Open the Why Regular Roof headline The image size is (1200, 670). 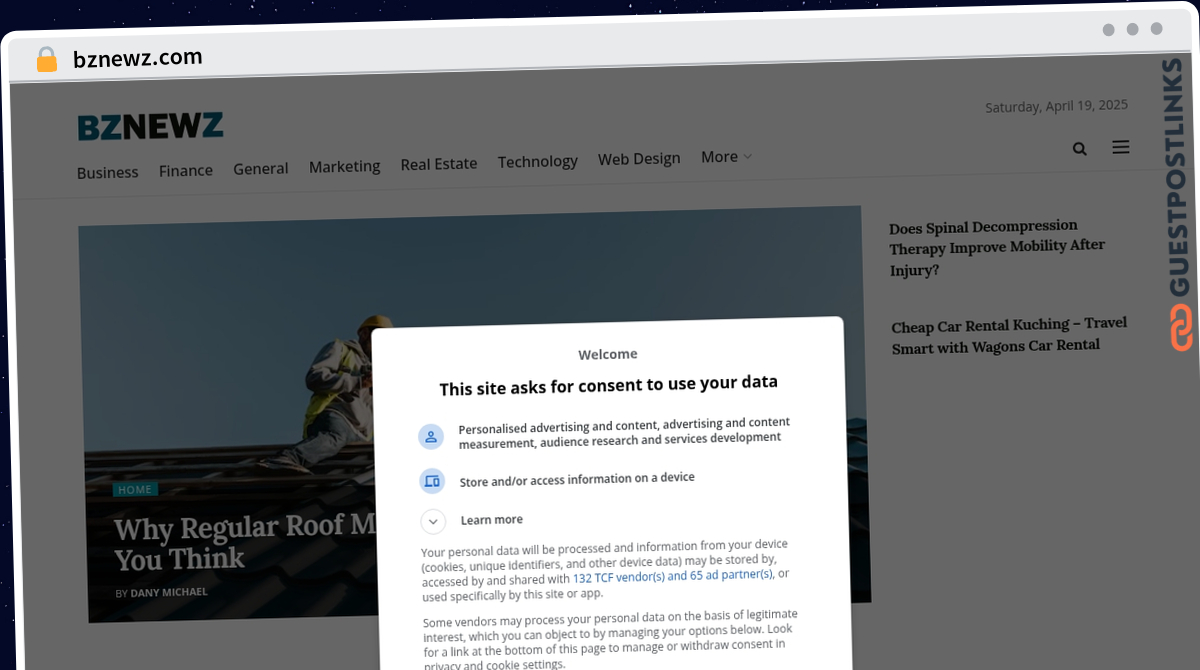[243, 541]
